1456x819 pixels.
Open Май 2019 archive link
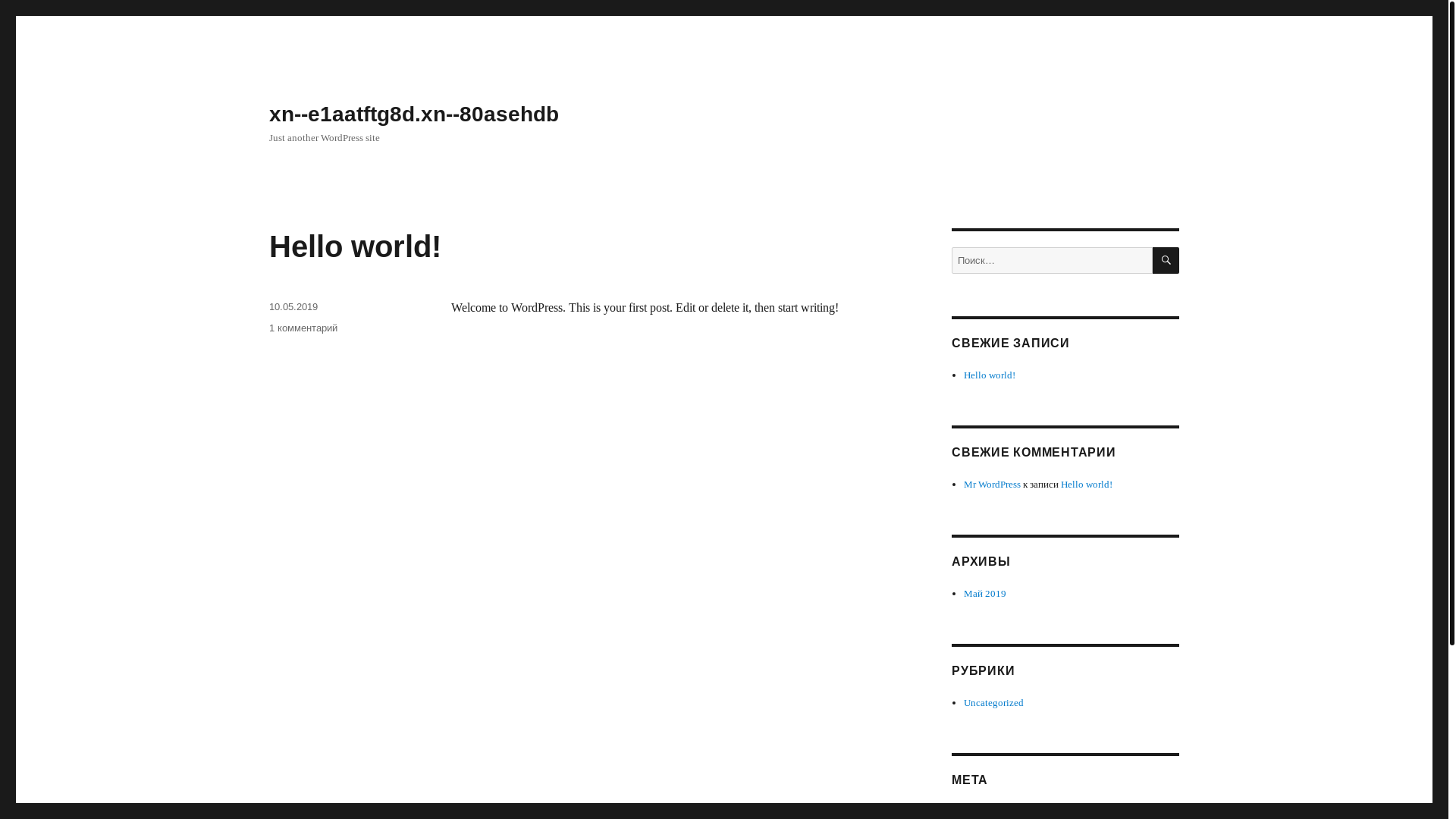pyautogui.click(x=985, y=594)
